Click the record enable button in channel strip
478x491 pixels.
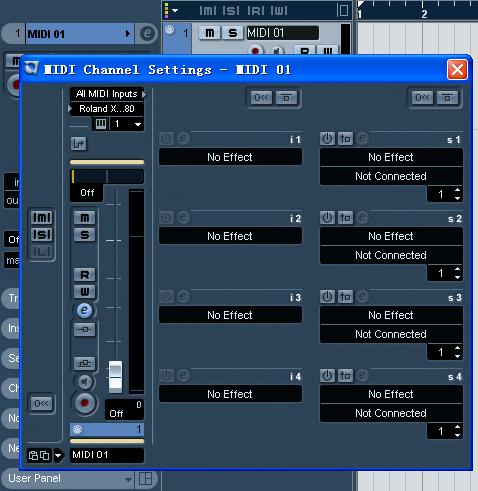pos(85,403)
